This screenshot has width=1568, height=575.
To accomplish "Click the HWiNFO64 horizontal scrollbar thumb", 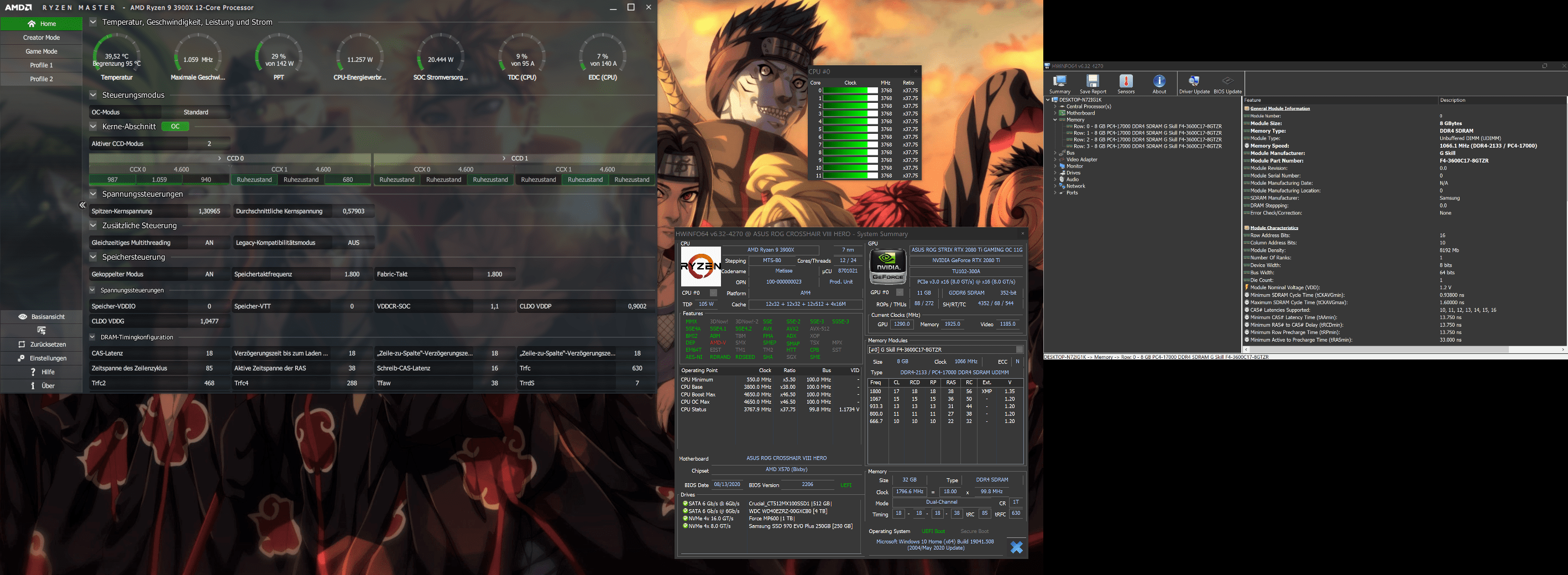I will point(1378,350).
